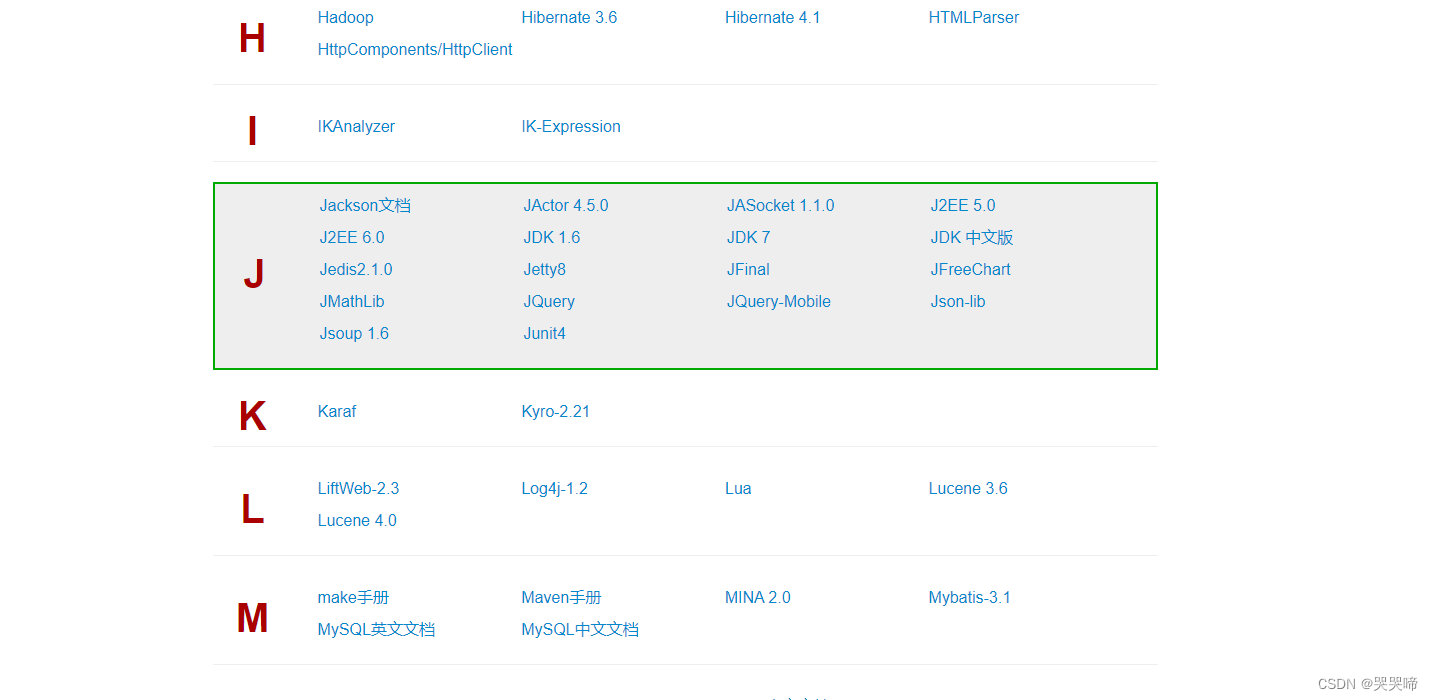Open the JActor 4.5.0 documentation
The height and width of the screenshot is (700, 1433).
click(565, 205)
